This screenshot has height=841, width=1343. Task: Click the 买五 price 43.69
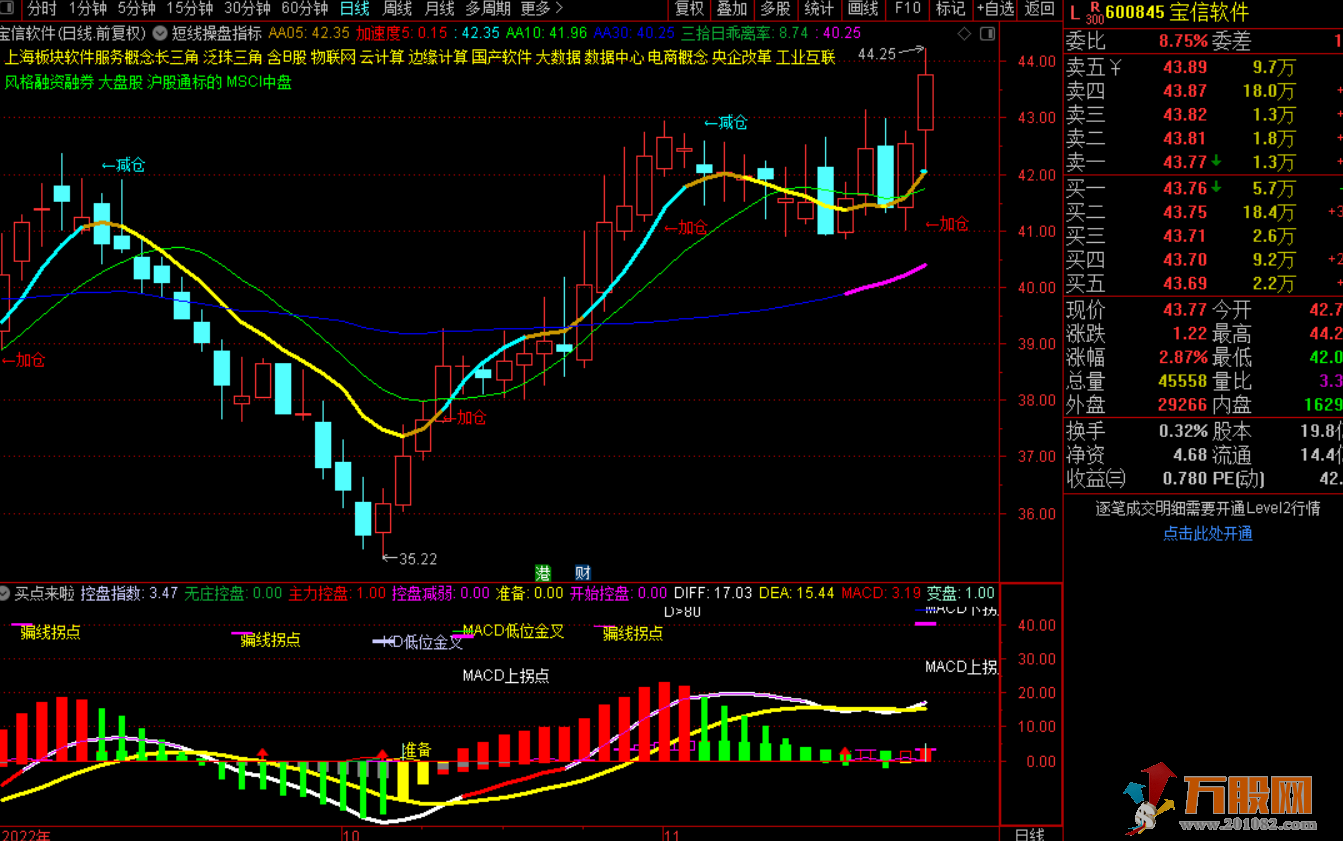click(1185, 284)
